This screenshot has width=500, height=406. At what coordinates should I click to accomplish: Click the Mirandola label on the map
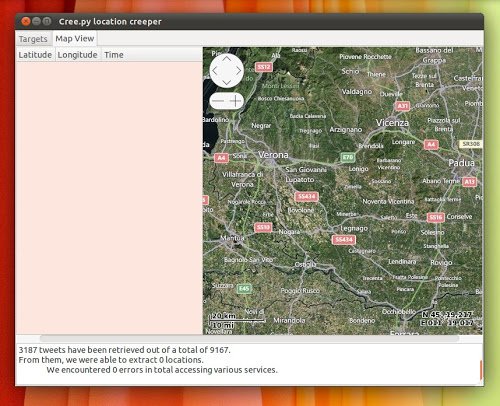(289, 320)
